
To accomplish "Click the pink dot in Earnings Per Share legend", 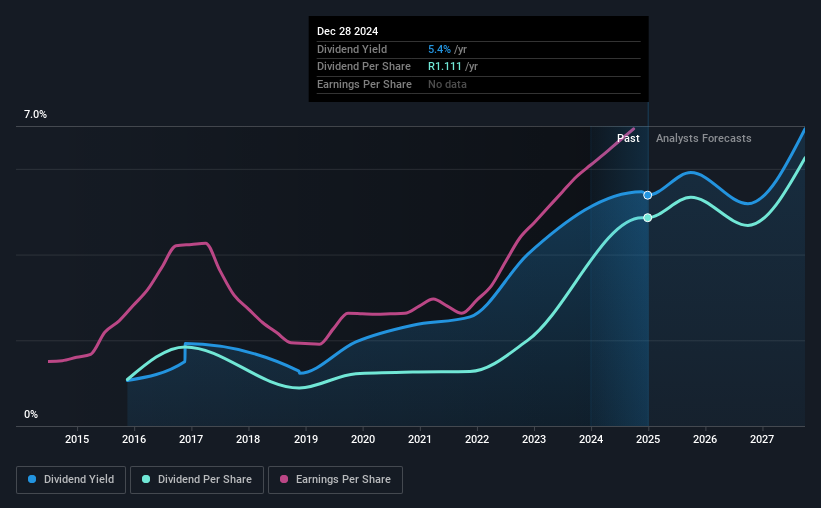I will pos(284,479).
